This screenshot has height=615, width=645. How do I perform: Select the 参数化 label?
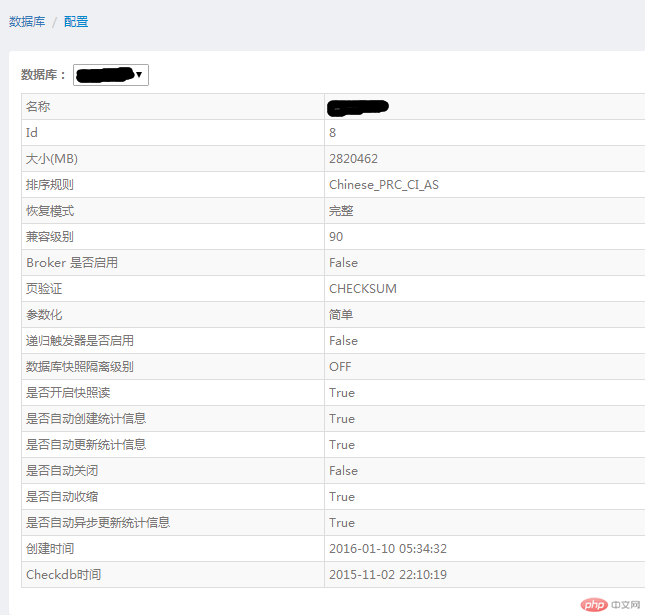click(x=44, y=315)
